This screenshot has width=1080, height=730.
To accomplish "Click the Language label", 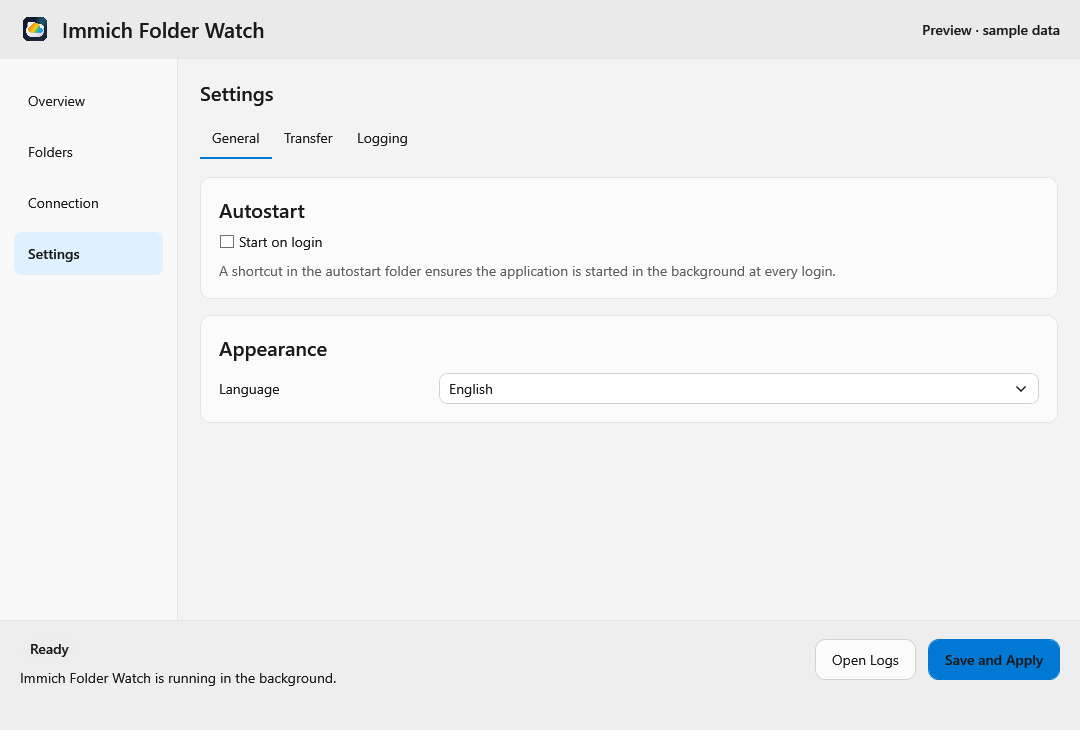I will tap(249, 389).
